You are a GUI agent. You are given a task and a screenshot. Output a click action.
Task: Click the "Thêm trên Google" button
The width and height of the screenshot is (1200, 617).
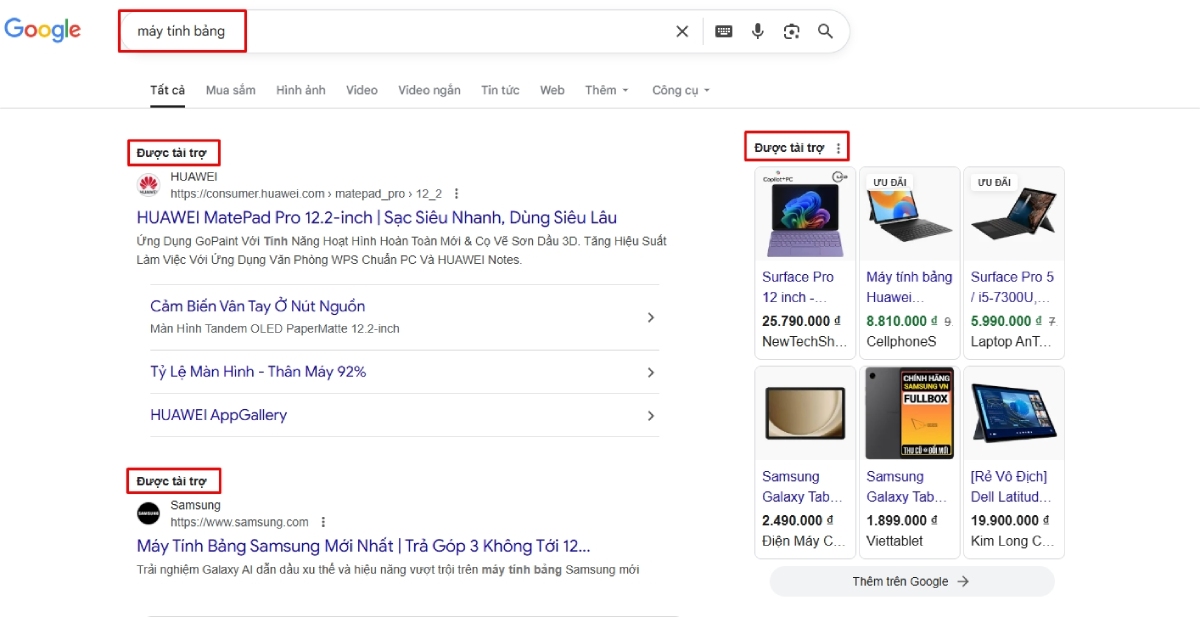(x=911, y=581)
